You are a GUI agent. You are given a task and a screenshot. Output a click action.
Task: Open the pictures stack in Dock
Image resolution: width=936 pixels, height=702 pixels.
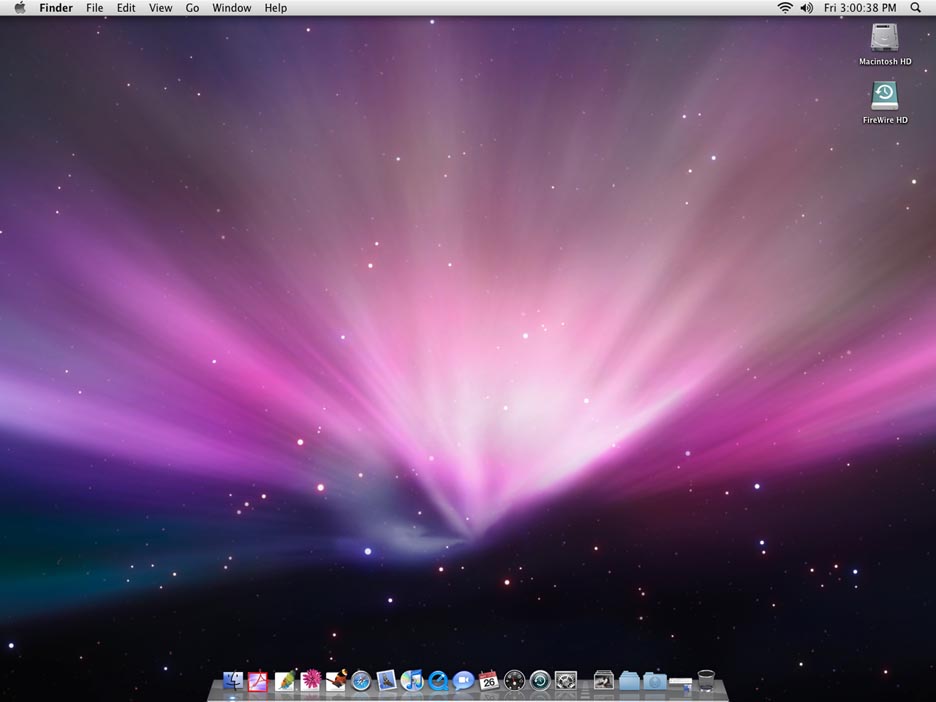click(x=604, y=681)
